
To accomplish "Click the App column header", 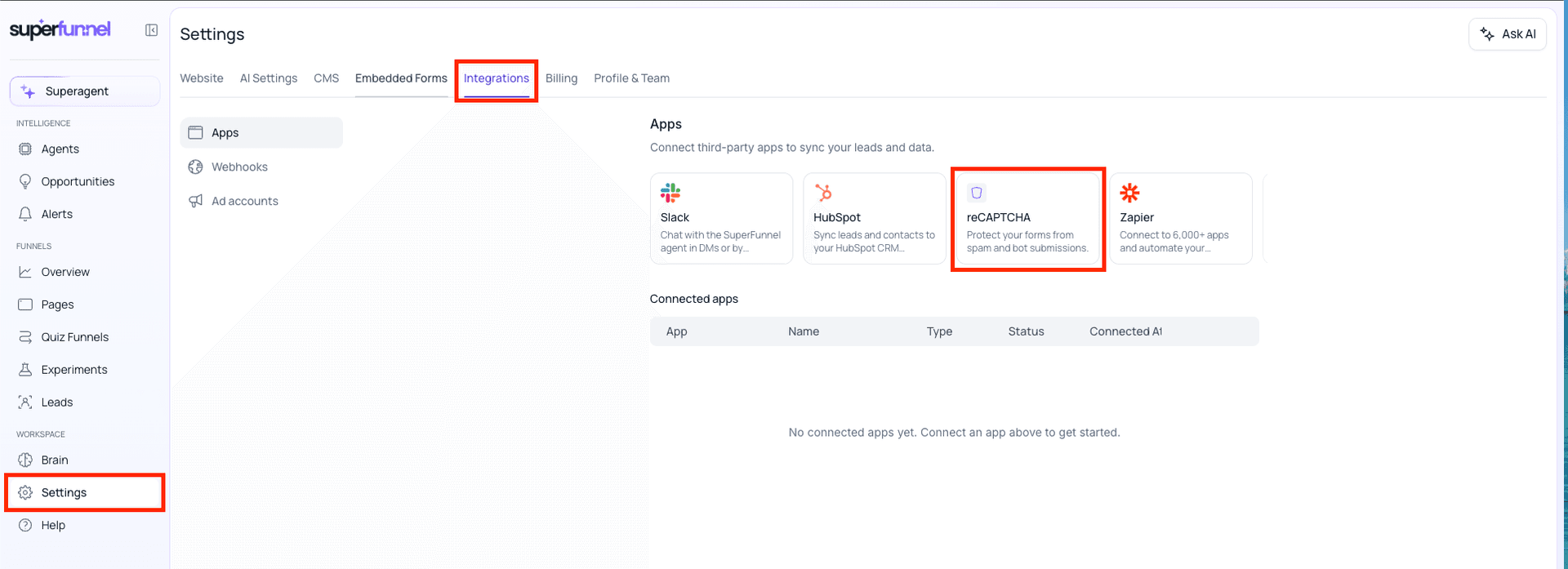I will click(x=676, y=331).
